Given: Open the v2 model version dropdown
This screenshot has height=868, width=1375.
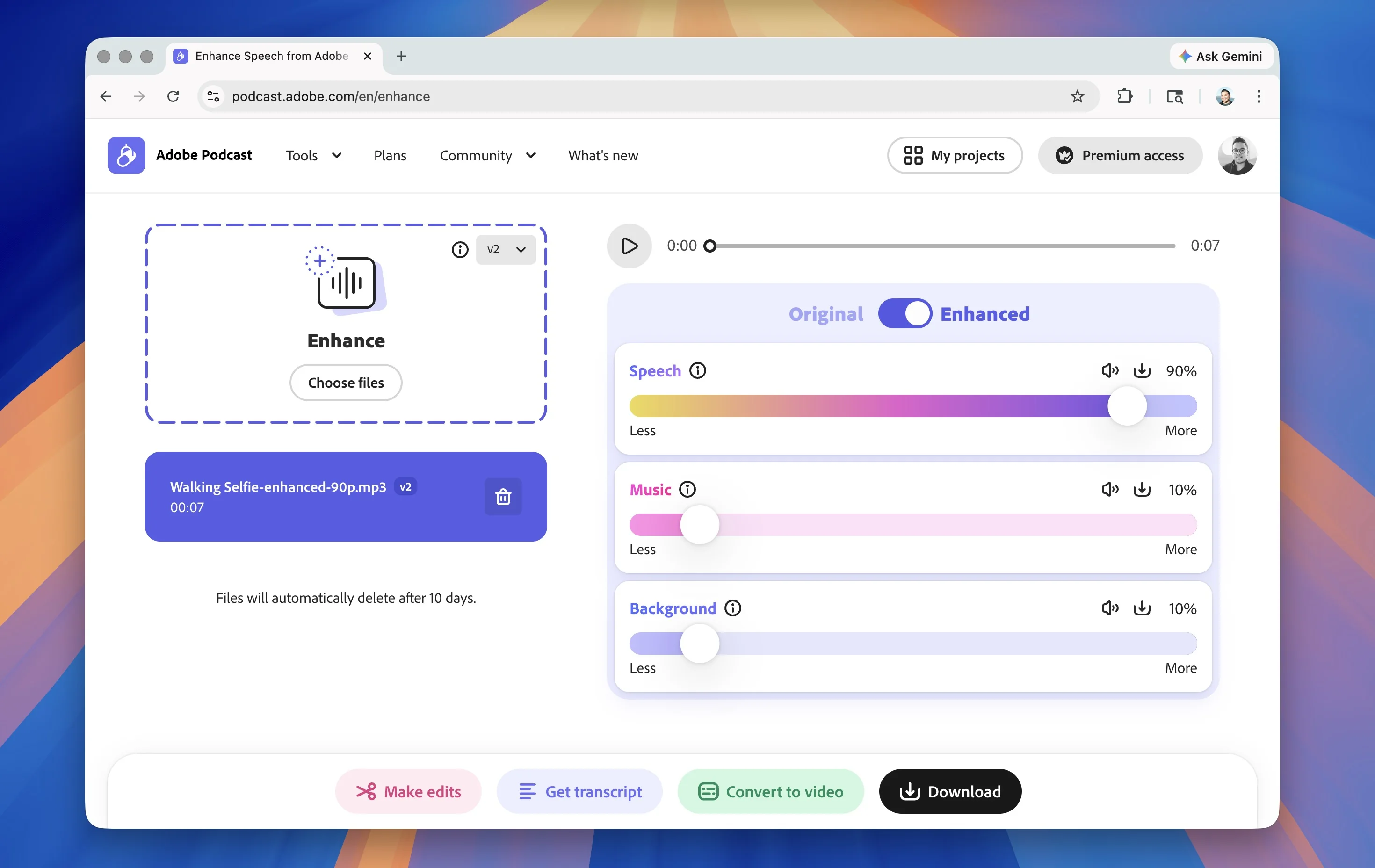Looking at the screenshot, I should click(506, 250).
